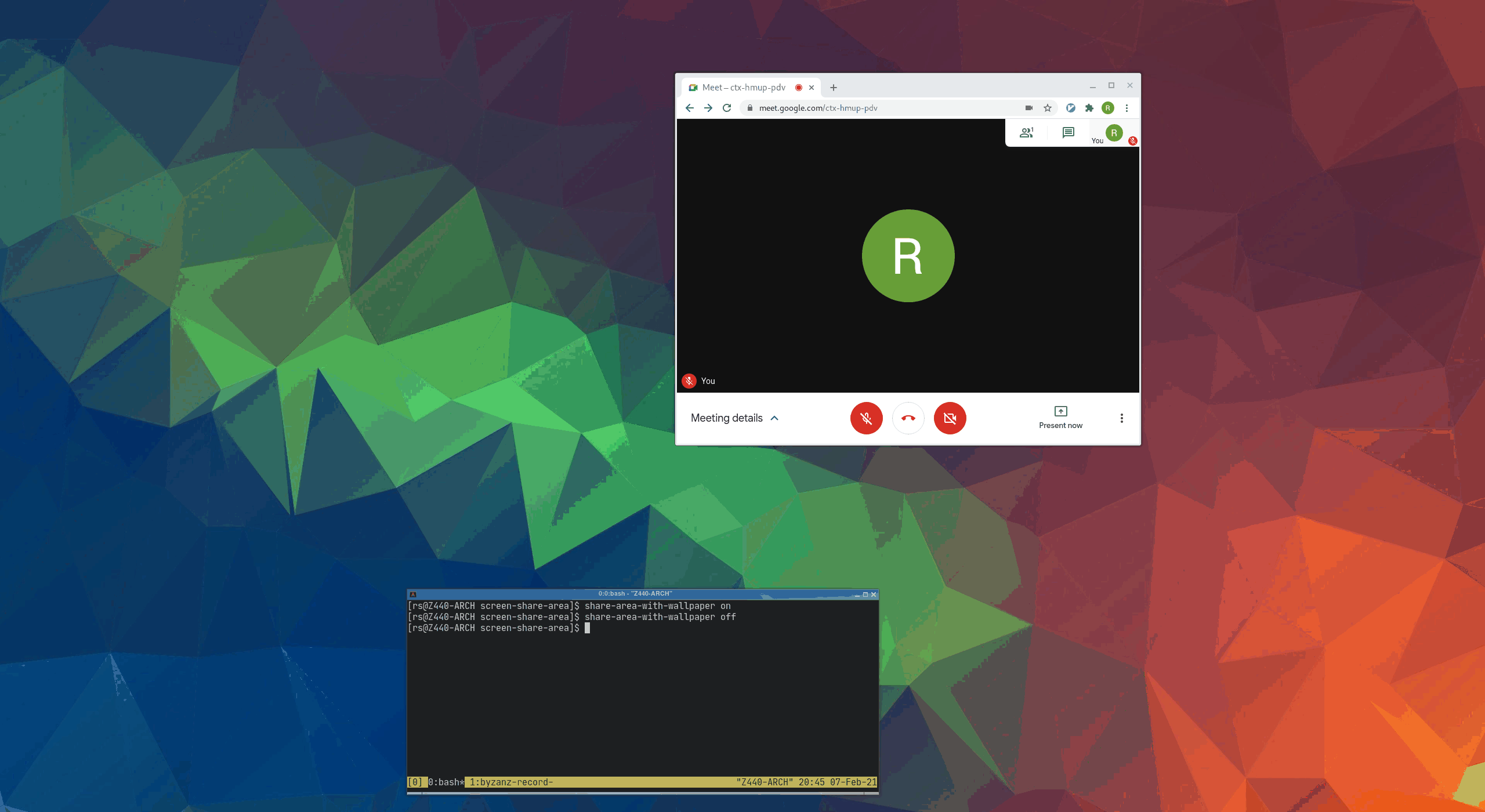
Task: Reload the Meet page
Action: click(x=727, y=108)
